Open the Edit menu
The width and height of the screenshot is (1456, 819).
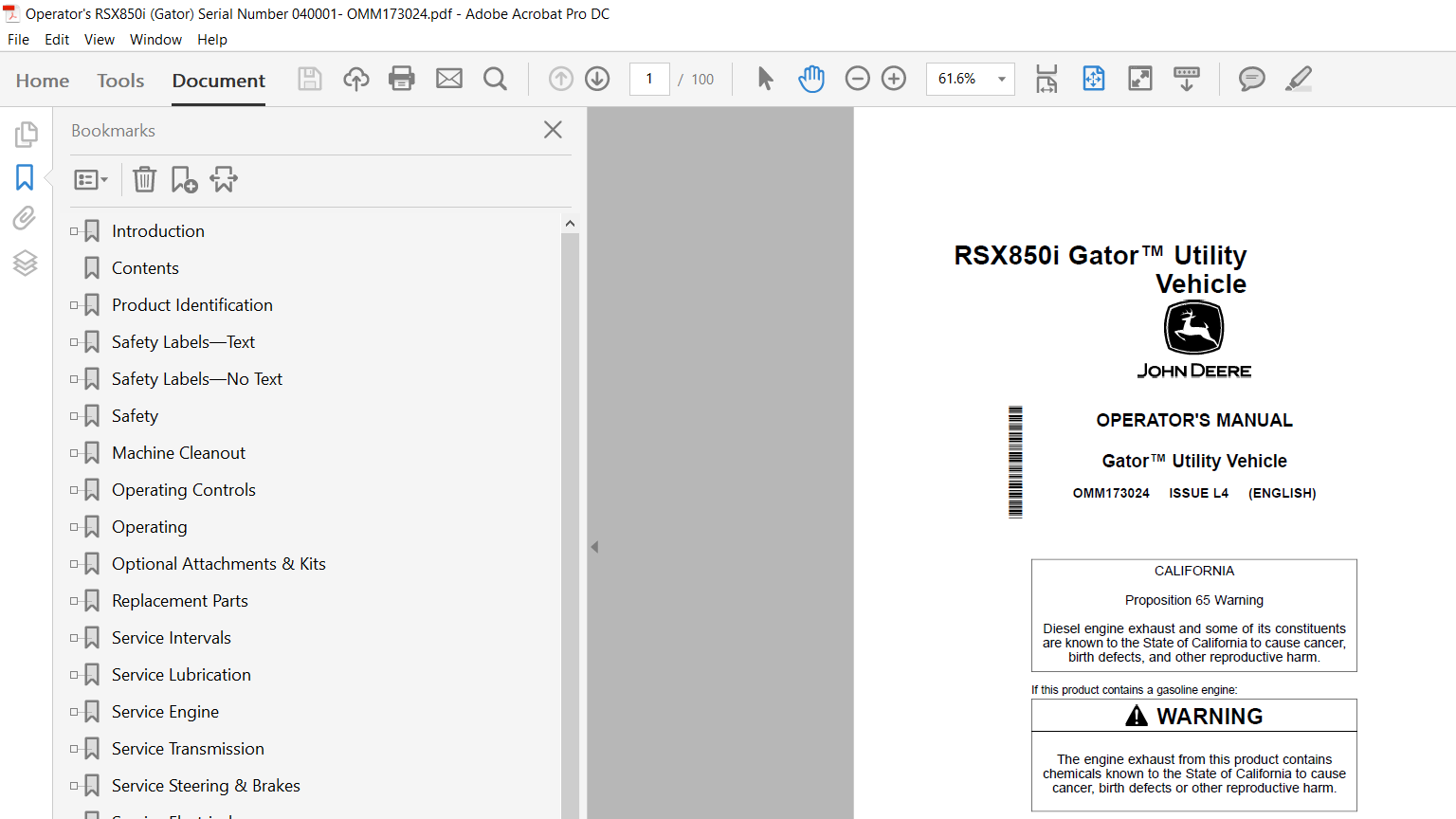pyautogui.click(x=57, y=40)
